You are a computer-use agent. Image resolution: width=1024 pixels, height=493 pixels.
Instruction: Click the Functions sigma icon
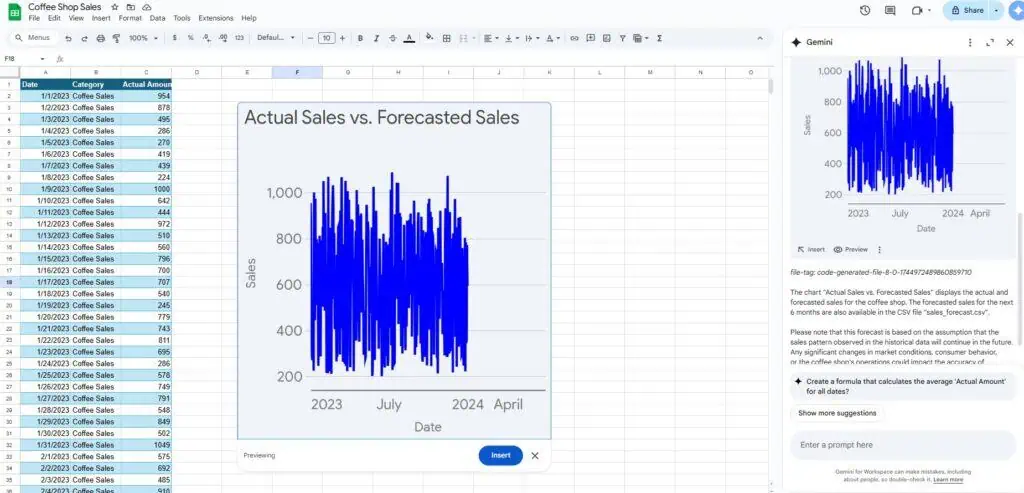(x=659, y=38)
